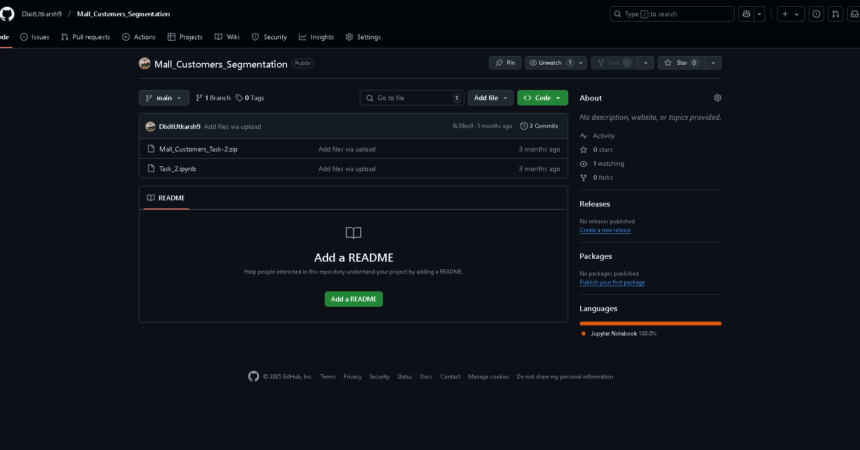The height and width of the screenshot is (450, 860).
Task: Expand the Copilot dropdown arrow
Action: click(760, 14)
